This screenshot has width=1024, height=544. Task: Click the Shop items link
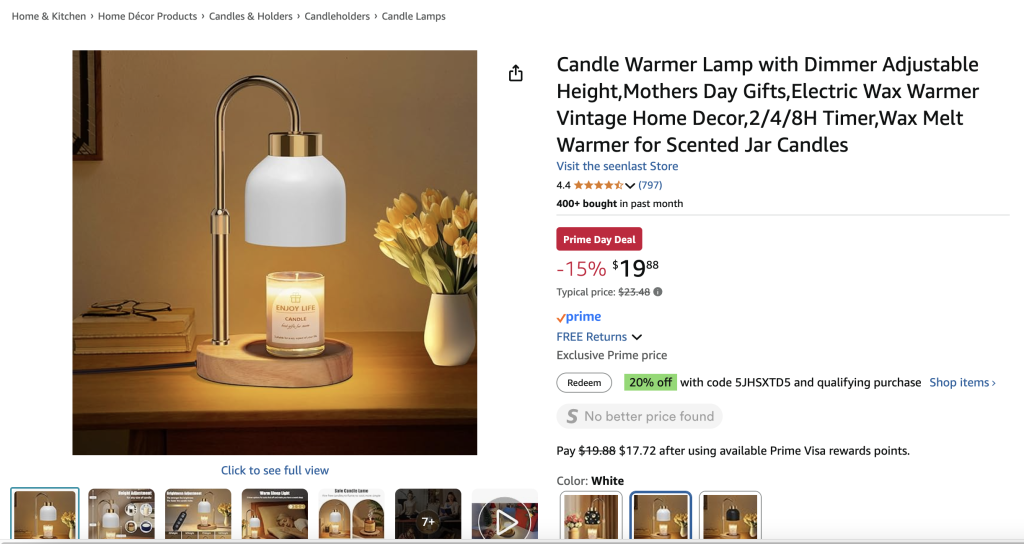[961, 383]
